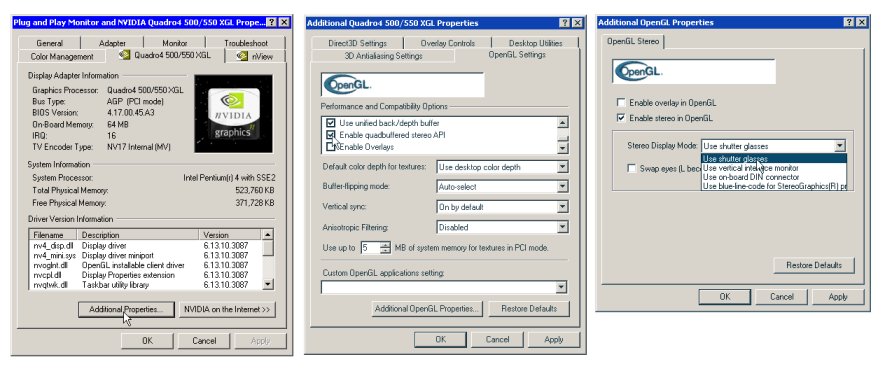Click Restore Defaults in Quadro4 Properties window
Screen dimensions: 885x371
tap(529, 309)
